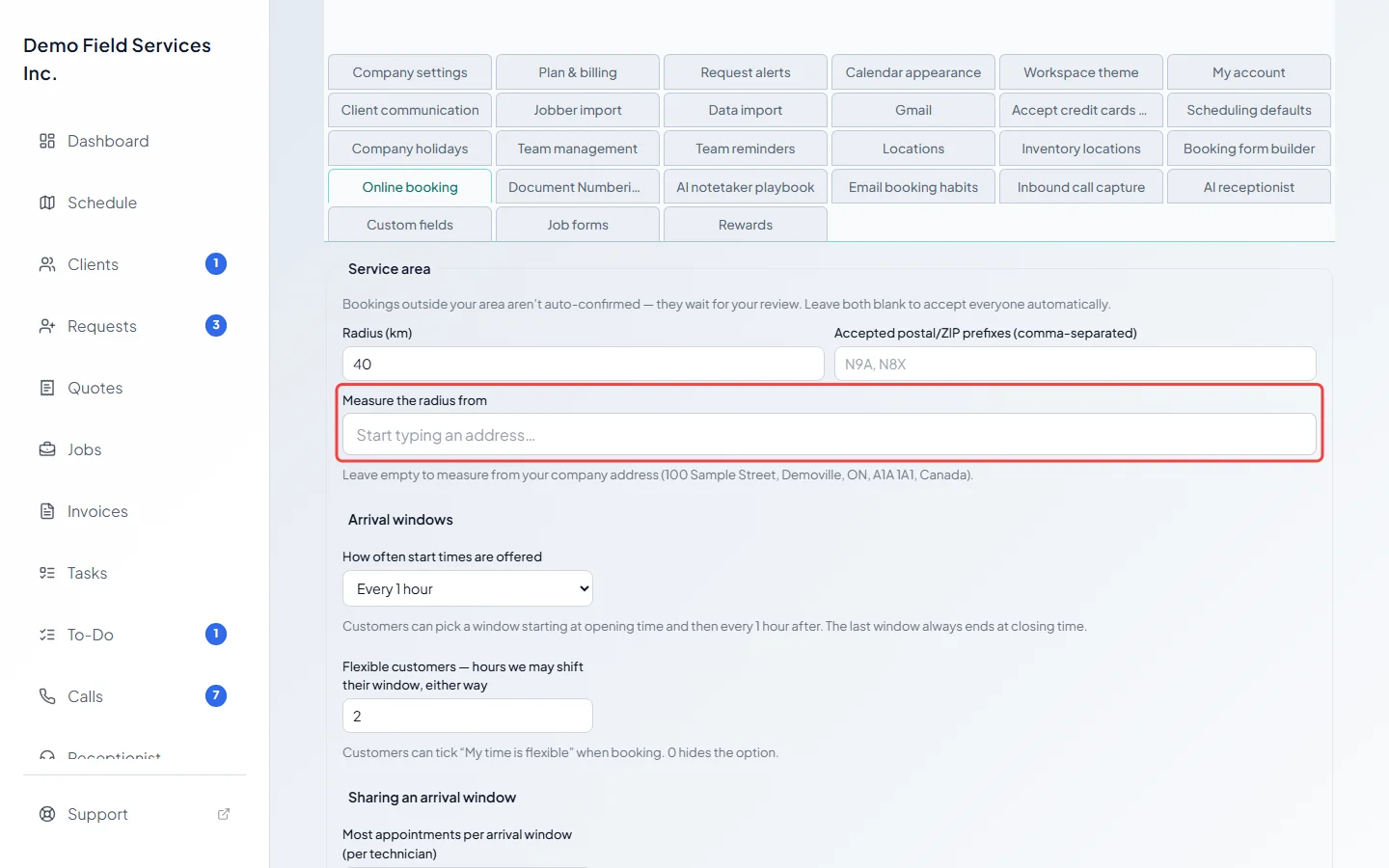
Task: Open the Scheduling defaults tab
Action: click(x=1249, y=110)
